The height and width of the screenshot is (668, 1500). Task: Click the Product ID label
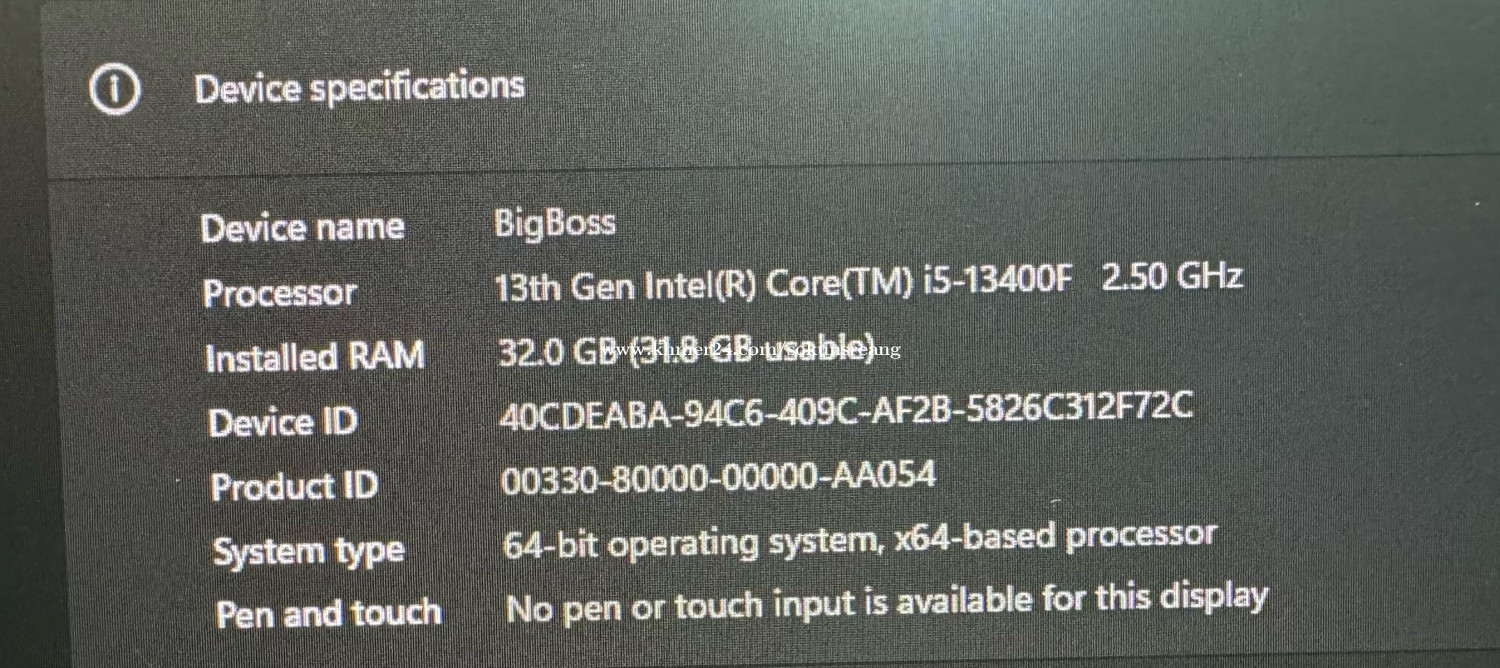pyautogui.click(x=295, y=487)
